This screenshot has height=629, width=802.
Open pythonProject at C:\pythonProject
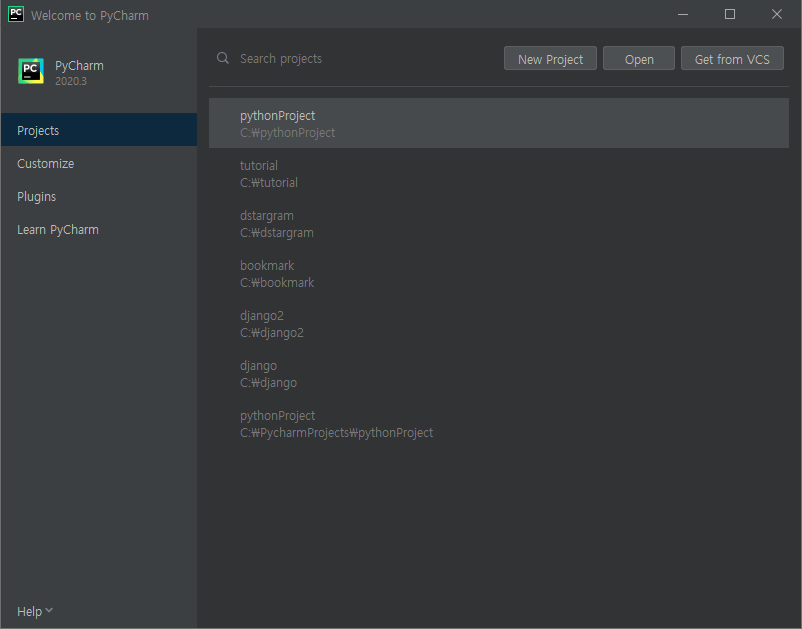[499, 123]
